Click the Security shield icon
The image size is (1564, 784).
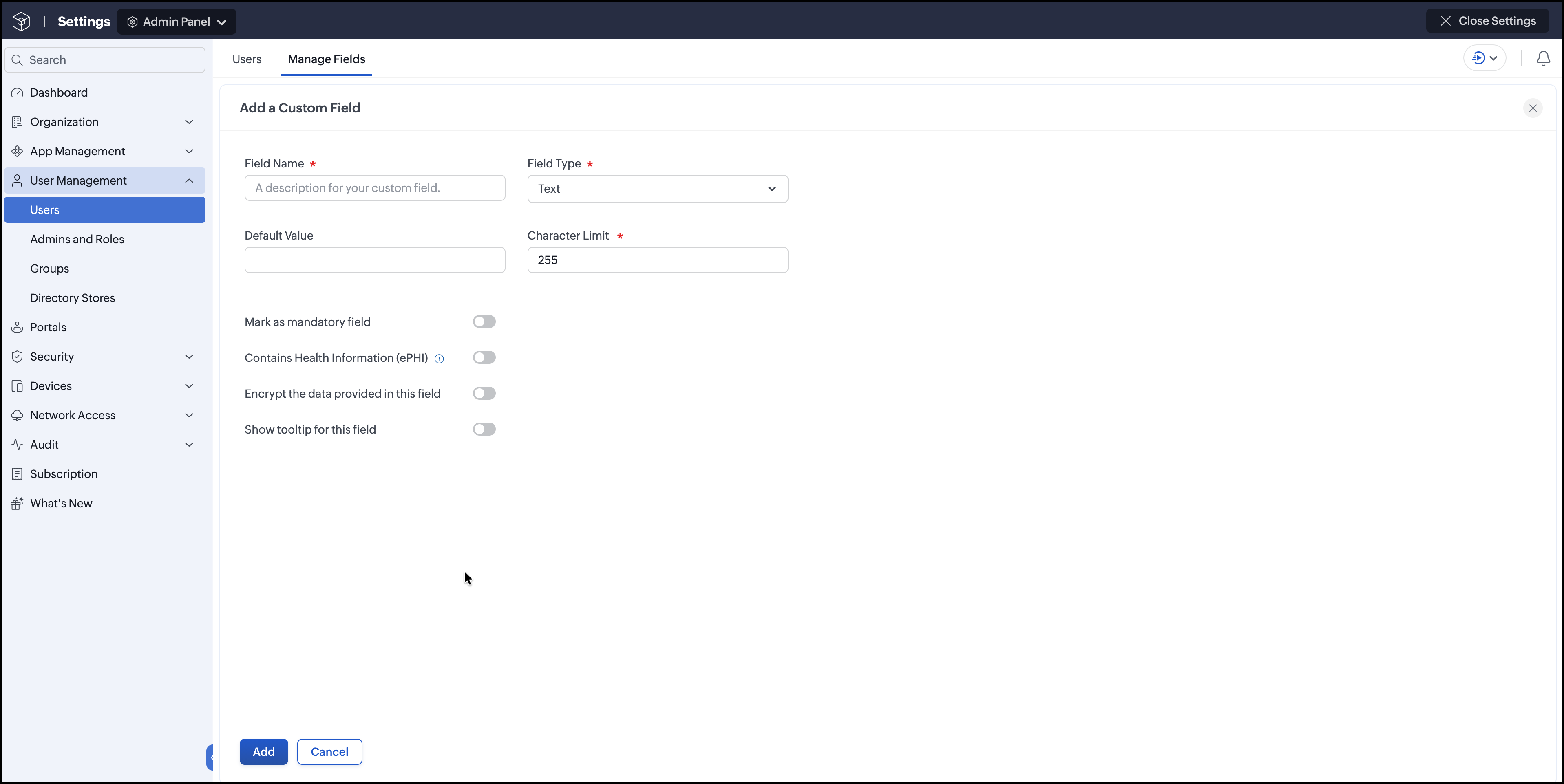(17, 357)
